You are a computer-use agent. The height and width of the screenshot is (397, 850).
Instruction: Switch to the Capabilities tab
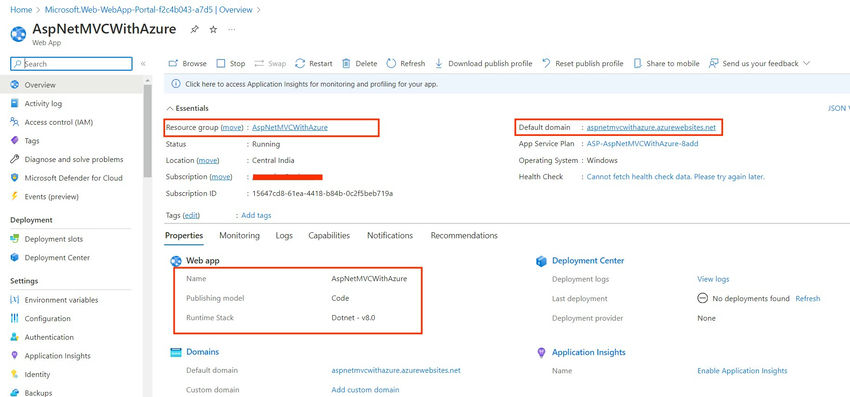(329, 235)
